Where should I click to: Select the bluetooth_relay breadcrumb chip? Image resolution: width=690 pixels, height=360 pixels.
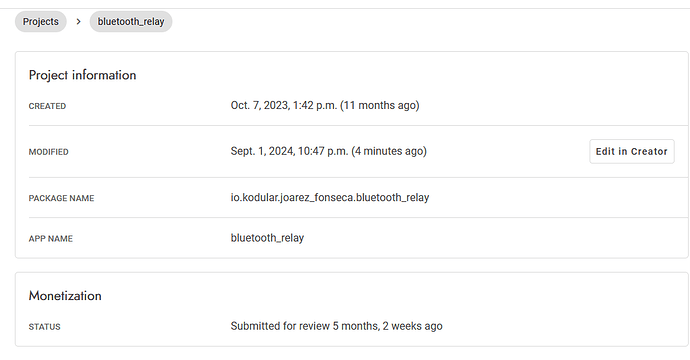pos(131,22)
